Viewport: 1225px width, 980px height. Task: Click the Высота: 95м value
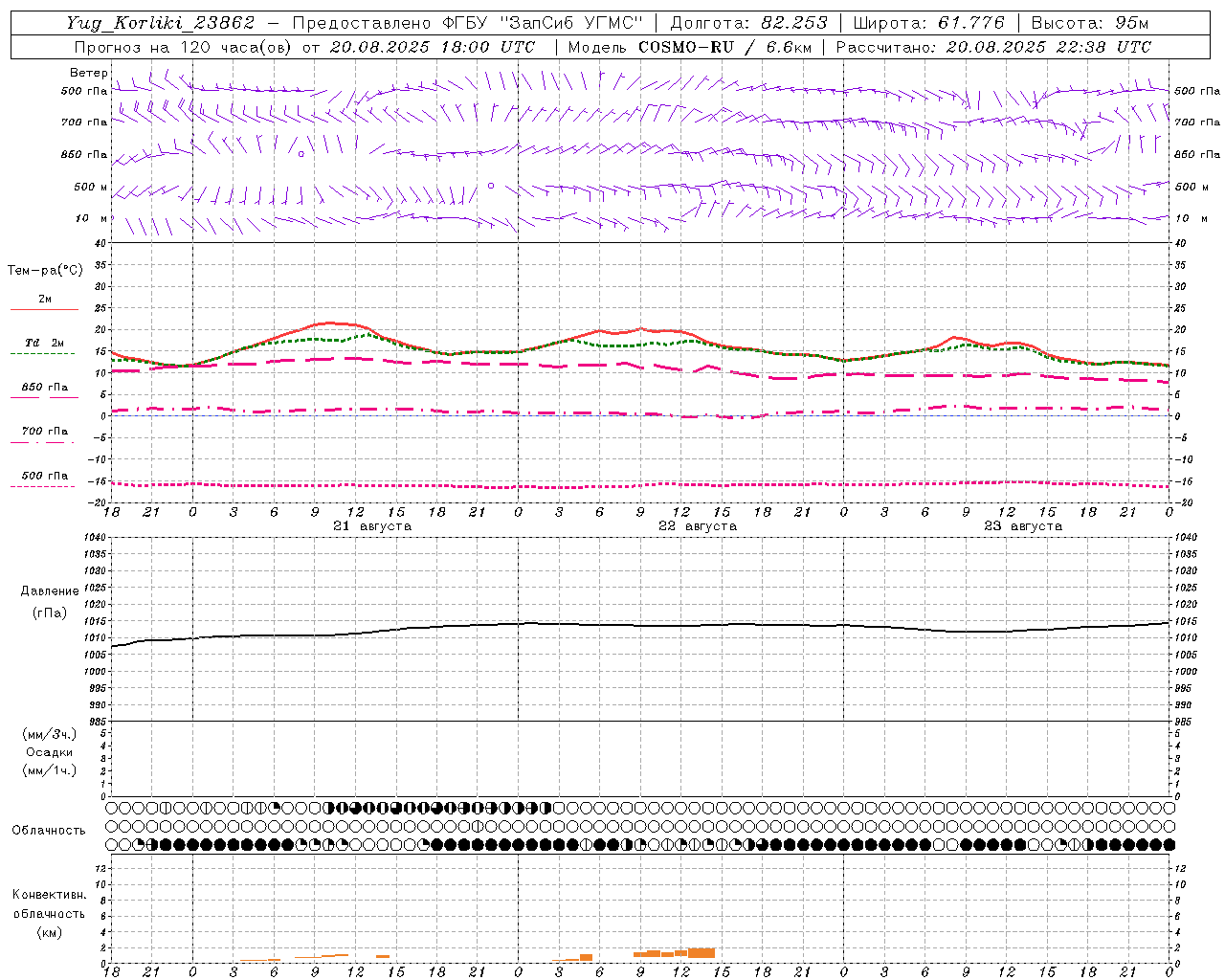coord(1090,23)
